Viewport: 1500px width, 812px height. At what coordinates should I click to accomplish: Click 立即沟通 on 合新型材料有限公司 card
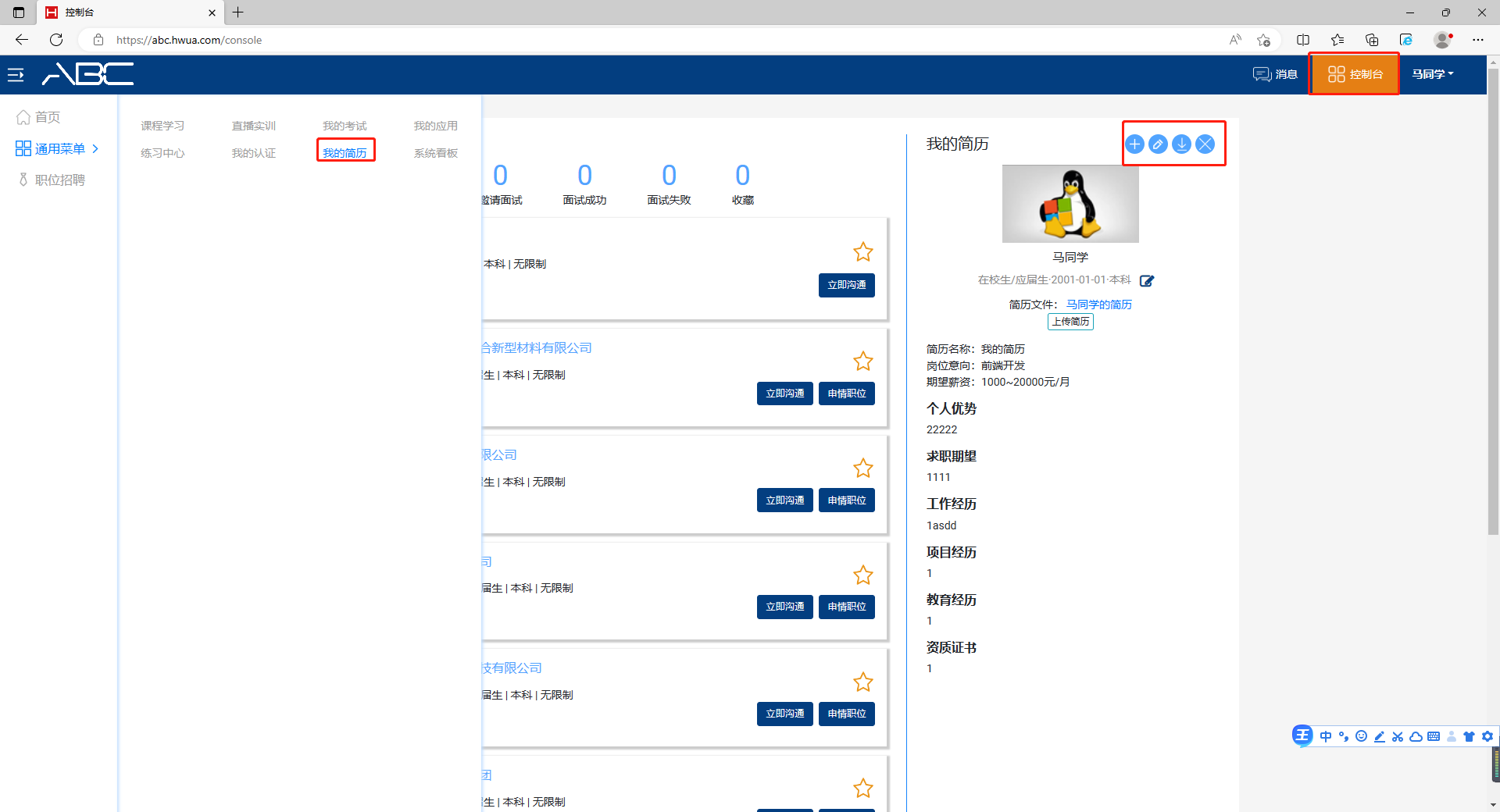785,394
